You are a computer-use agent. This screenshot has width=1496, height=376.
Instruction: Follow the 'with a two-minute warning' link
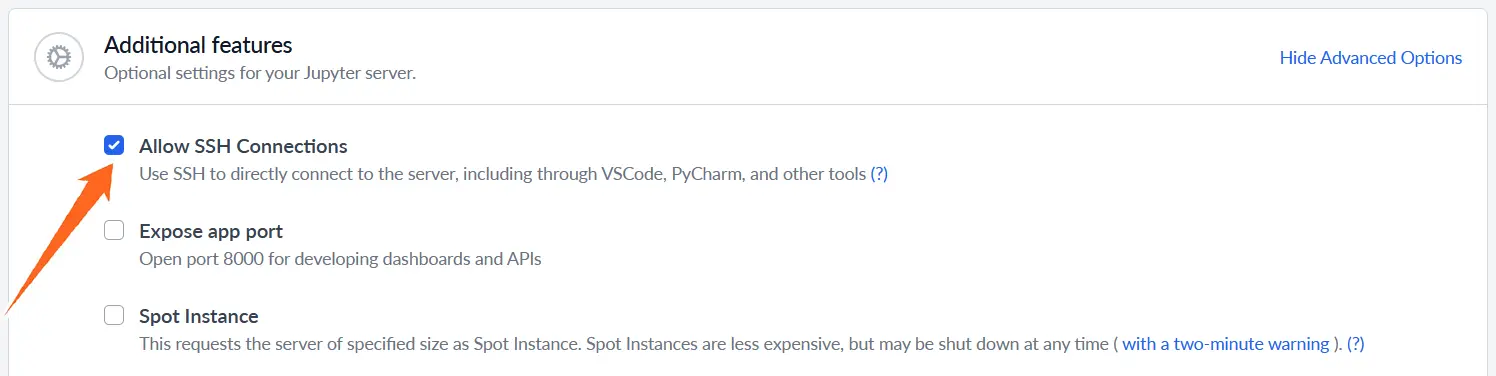(x=1226, y=344)
